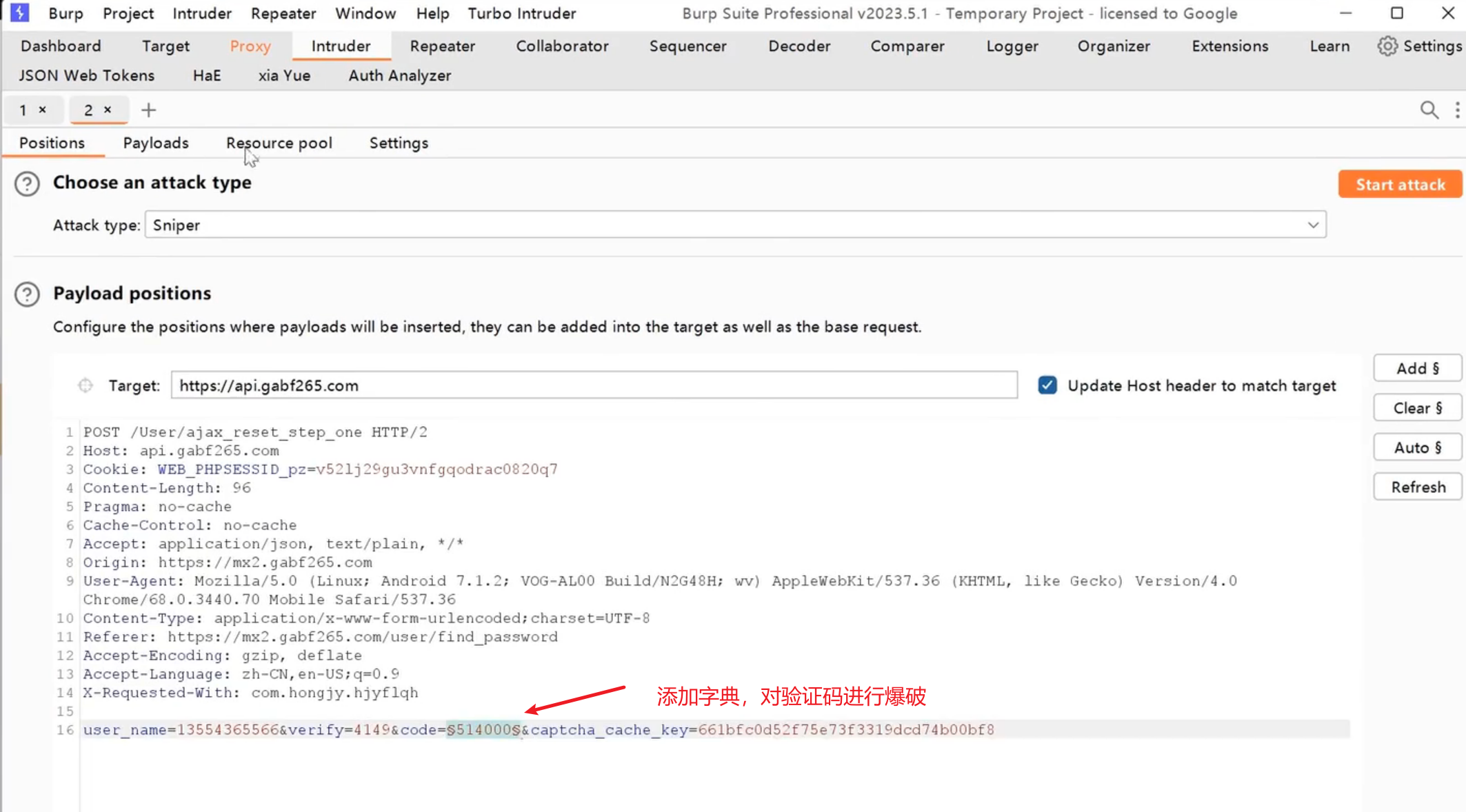Click the Clear § button
This screenshot has width=1466, height=812.
coord(1417,408)
